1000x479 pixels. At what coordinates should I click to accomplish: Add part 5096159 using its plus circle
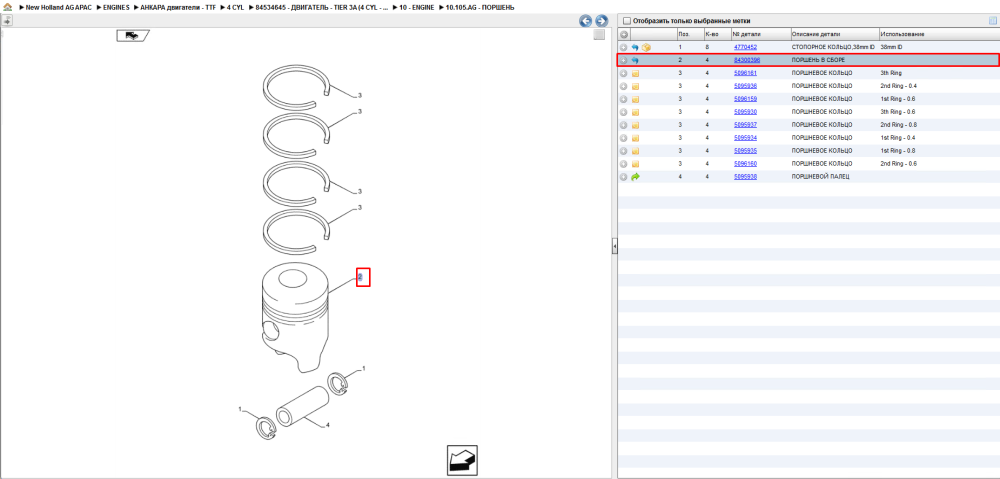click(624, 99)
